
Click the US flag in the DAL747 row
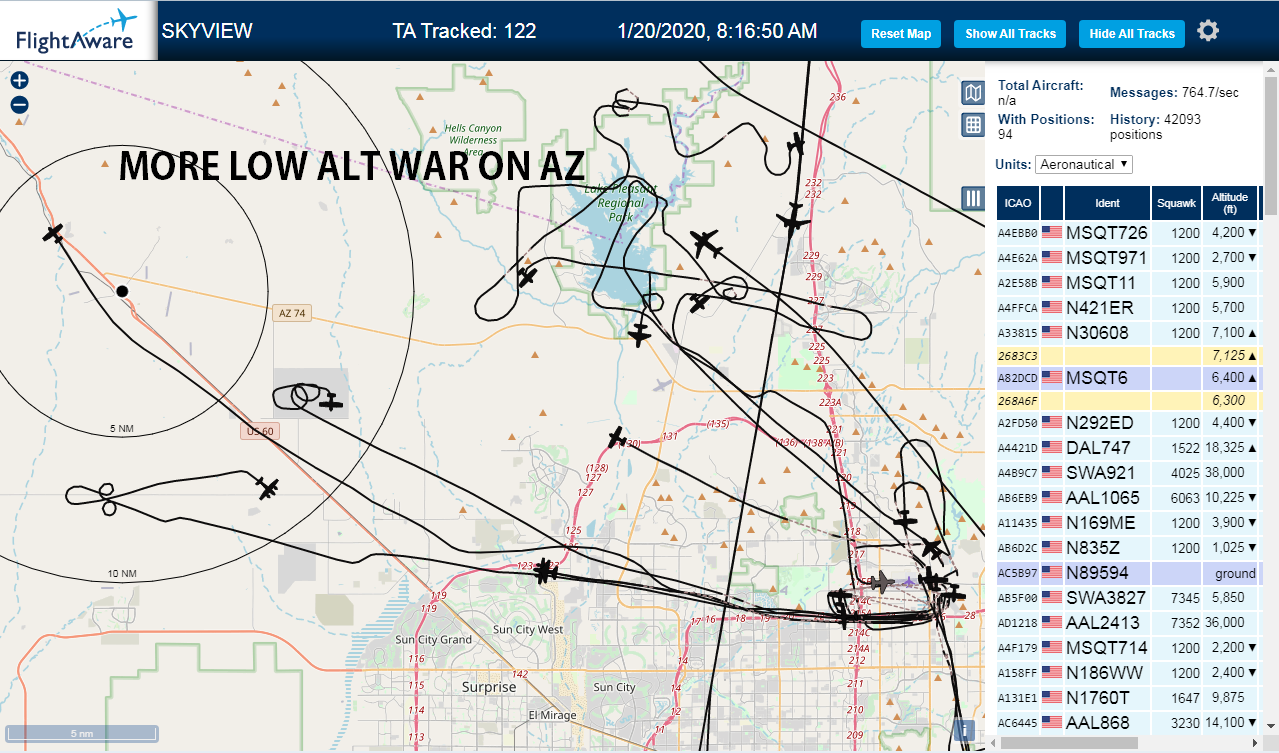point(1051,447)
